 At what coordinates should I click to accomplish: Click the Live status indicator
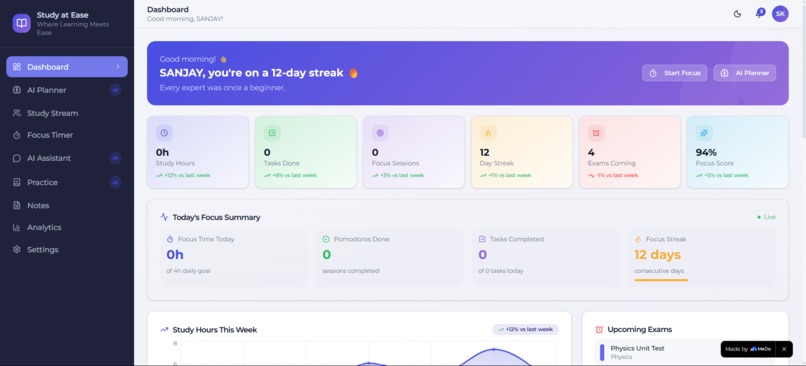[x=766, y=217]
